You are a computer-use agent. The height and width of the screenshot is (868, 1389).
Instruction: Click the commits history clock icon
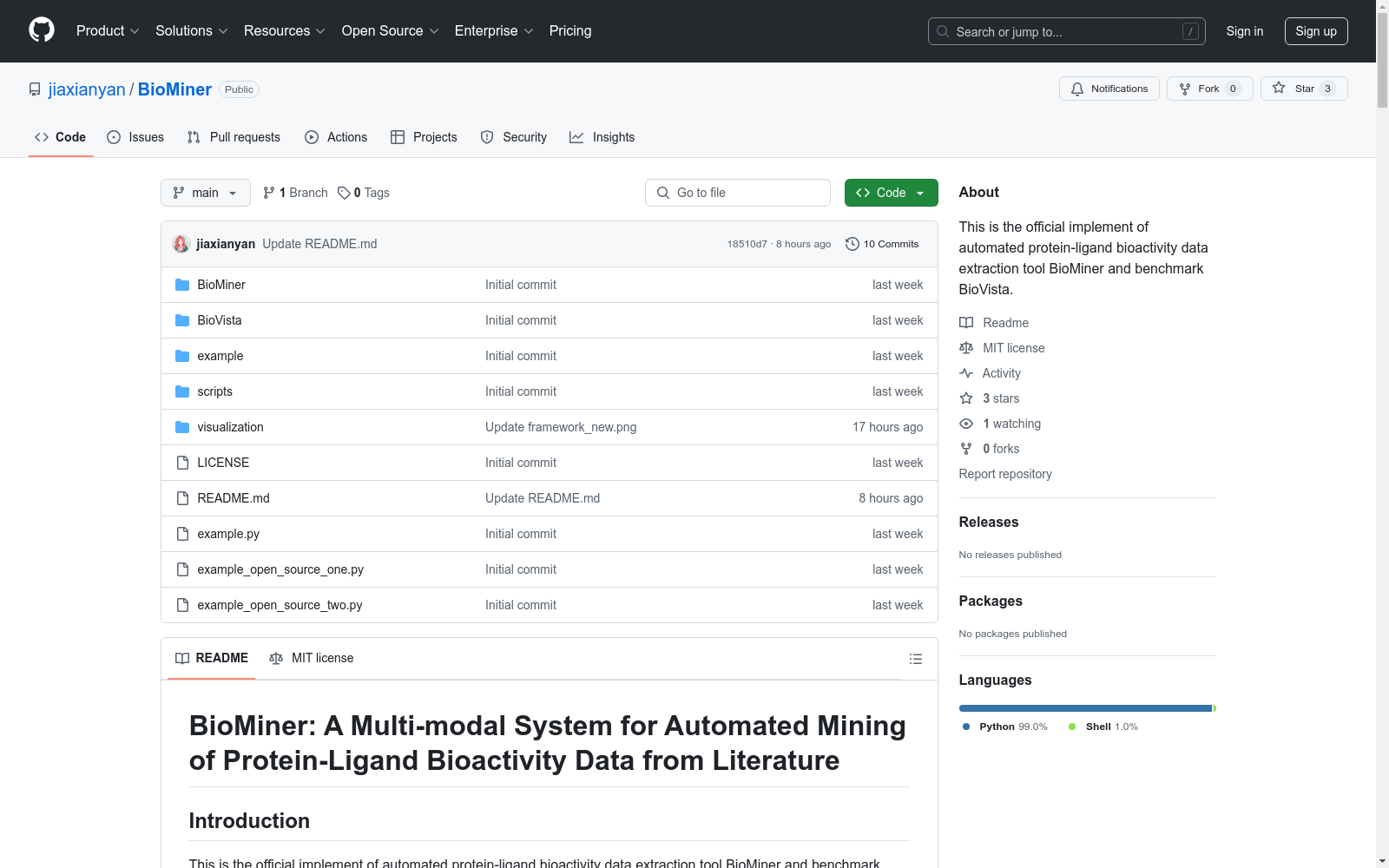tap(852, 244)
